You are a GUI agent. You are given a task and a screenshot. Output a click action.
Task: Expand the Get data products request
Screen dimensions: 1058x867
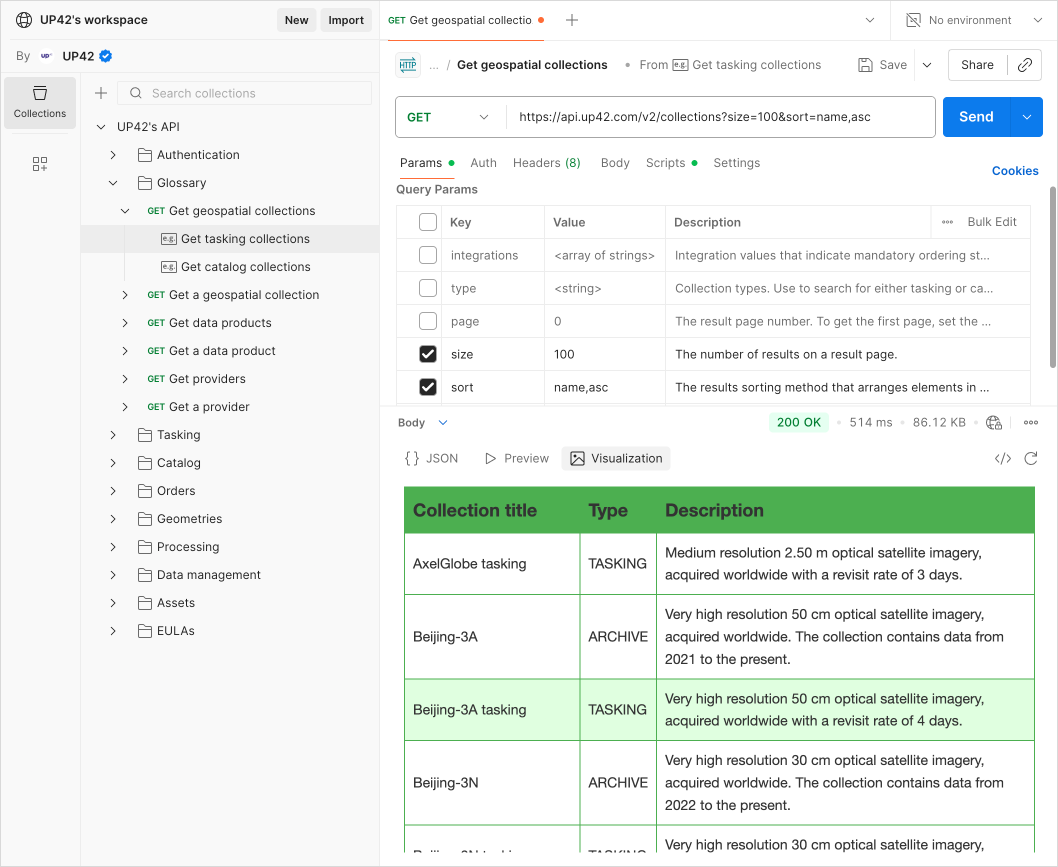pyautogui.click(x=125, y=323)
